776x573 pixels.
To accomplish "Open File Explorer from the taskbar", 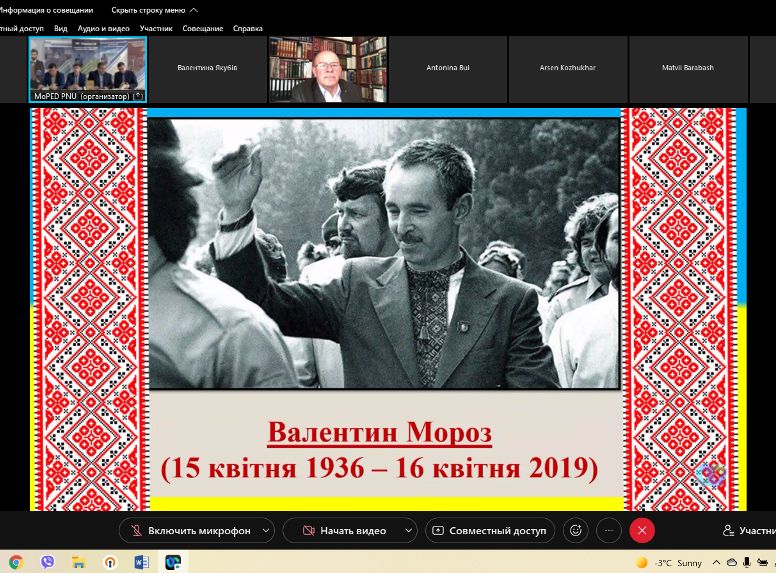I will coord(78,562).
